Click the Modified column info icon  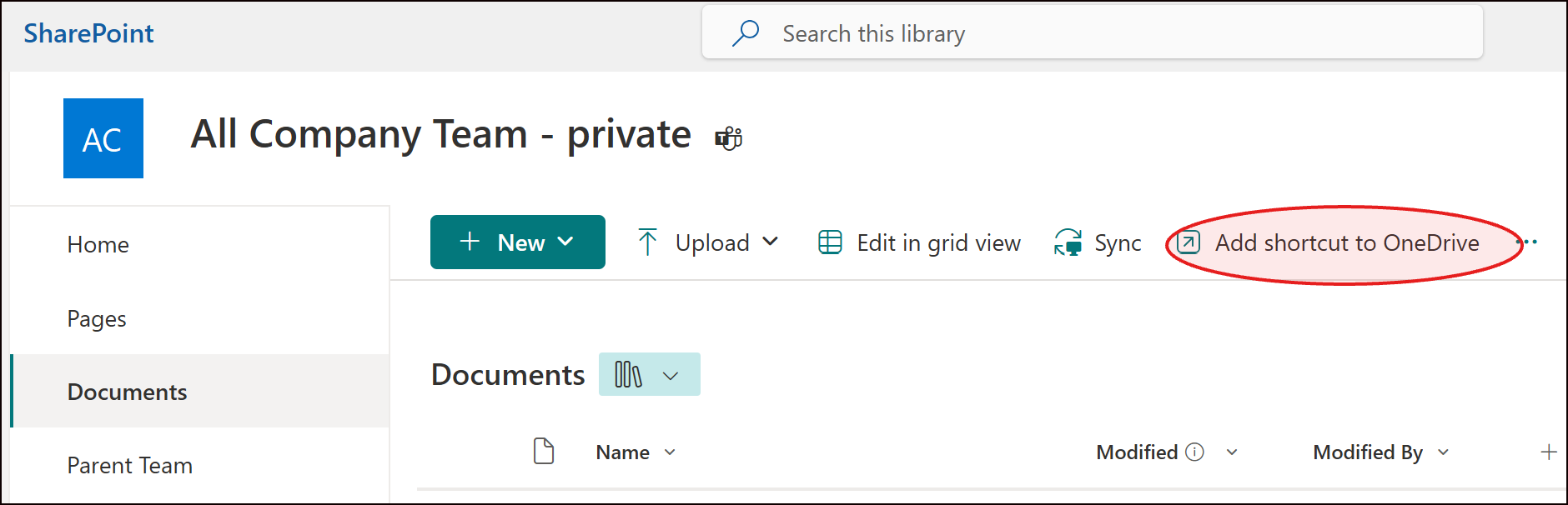pyautogui.click(x=1195, y=452)
